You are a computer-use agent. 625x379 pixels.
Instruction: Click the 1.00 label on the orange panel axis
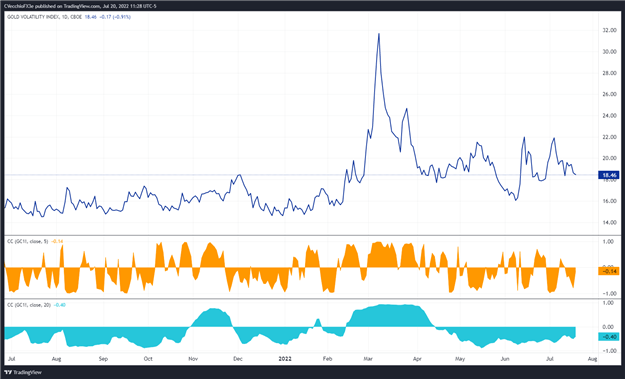tap(608, 242)
